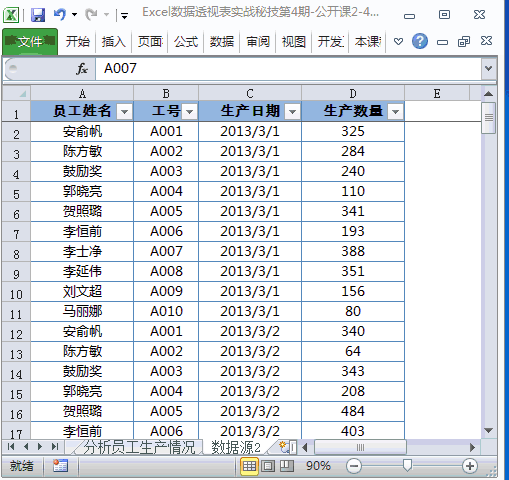Click the Undo arrow icon
The image size is (509, 480).
point(60,14)
